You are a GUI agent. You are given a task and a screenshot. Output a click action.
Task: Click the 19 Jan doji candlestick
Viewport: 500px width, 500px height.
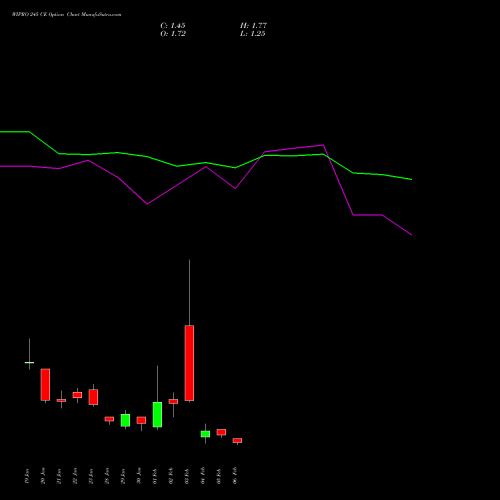coord(29,362)
